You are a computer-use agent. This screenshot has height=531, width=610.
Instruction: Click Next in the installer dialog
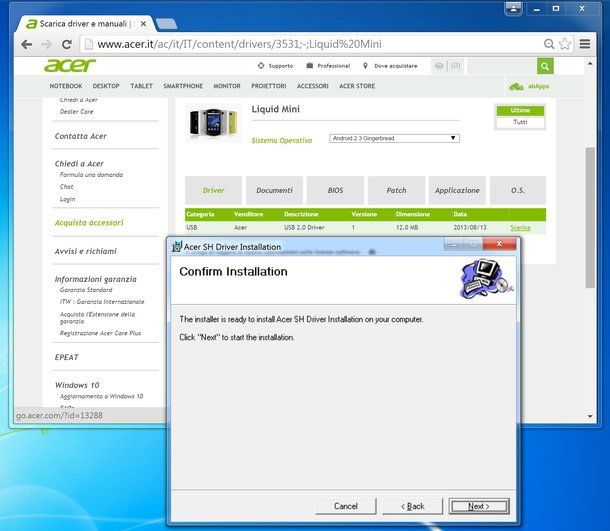(479, 506)
